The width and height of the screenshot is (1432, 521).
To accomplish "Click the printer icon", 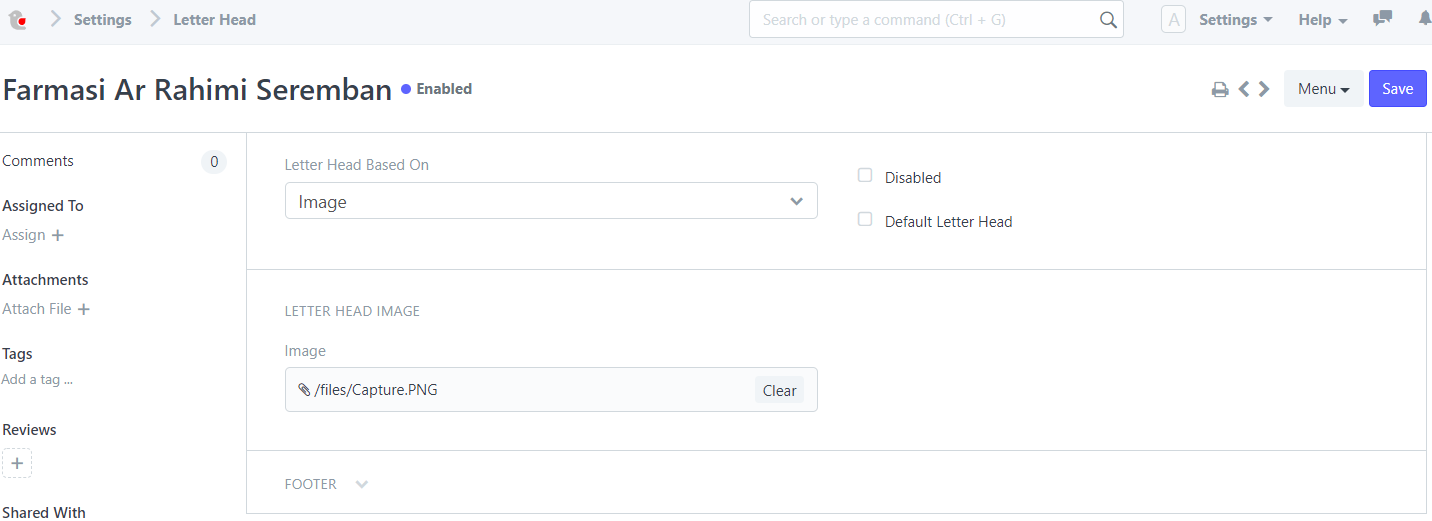I will pyautogui.click(x=1220, y=89).
